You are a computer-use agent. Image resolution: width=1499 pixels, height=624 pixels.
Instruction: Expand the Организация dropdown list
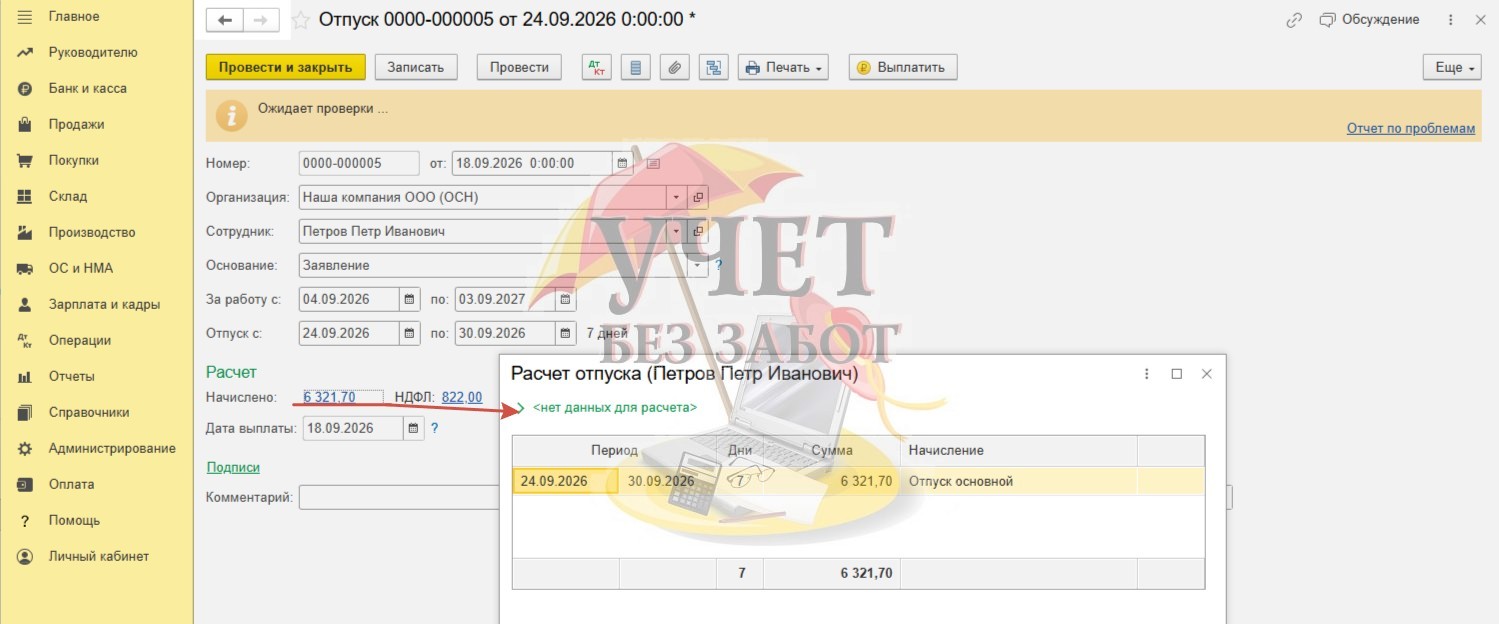[x=676, y=197]
